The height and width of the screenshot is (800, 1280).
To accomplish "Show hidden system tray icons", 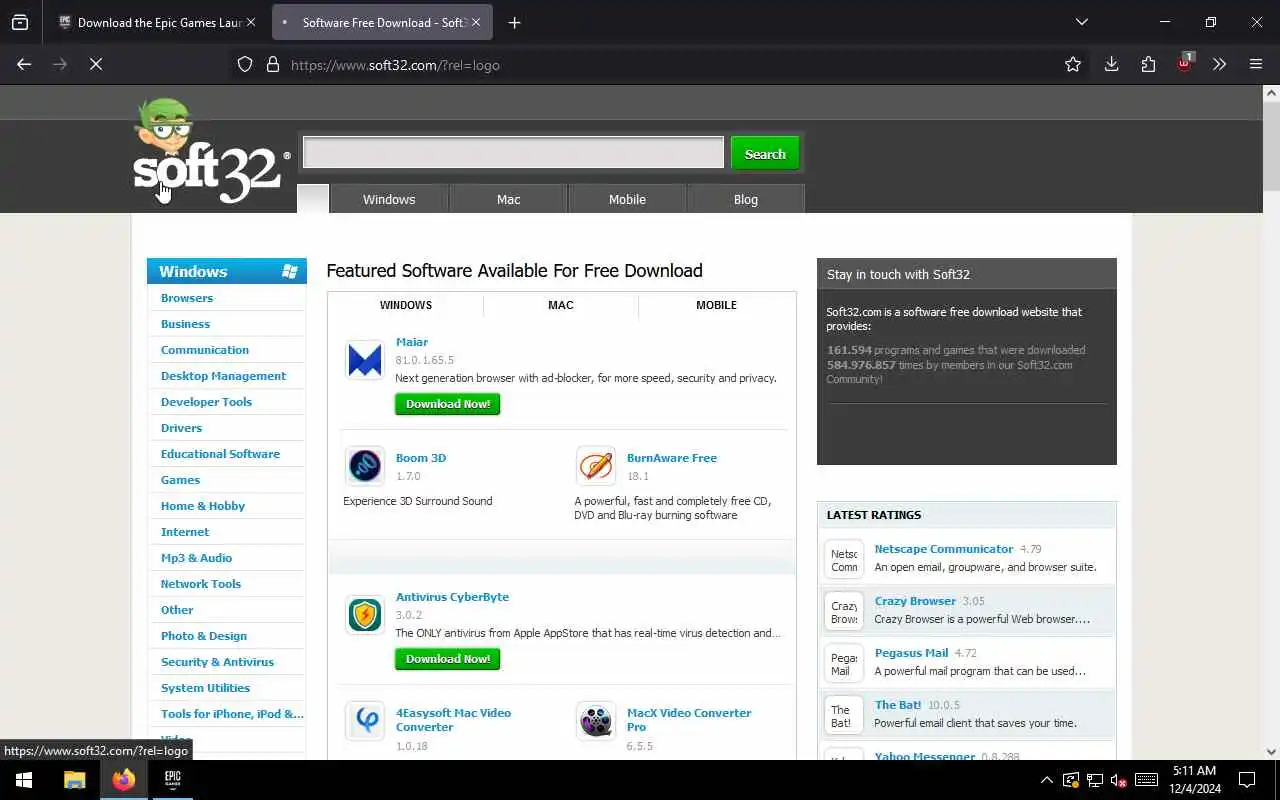I will 1046,780.
